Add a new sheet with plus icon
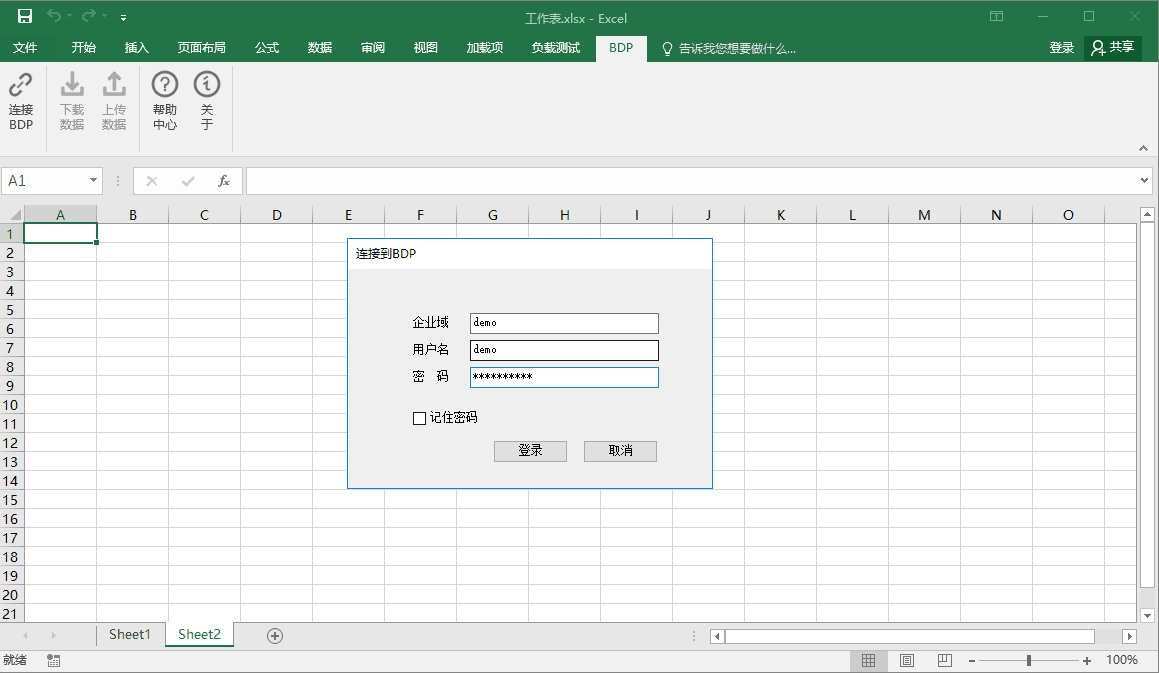Image resolution: width=1159 pixels, height=673 pixels. pyautogui.click(x=275, y=636)
